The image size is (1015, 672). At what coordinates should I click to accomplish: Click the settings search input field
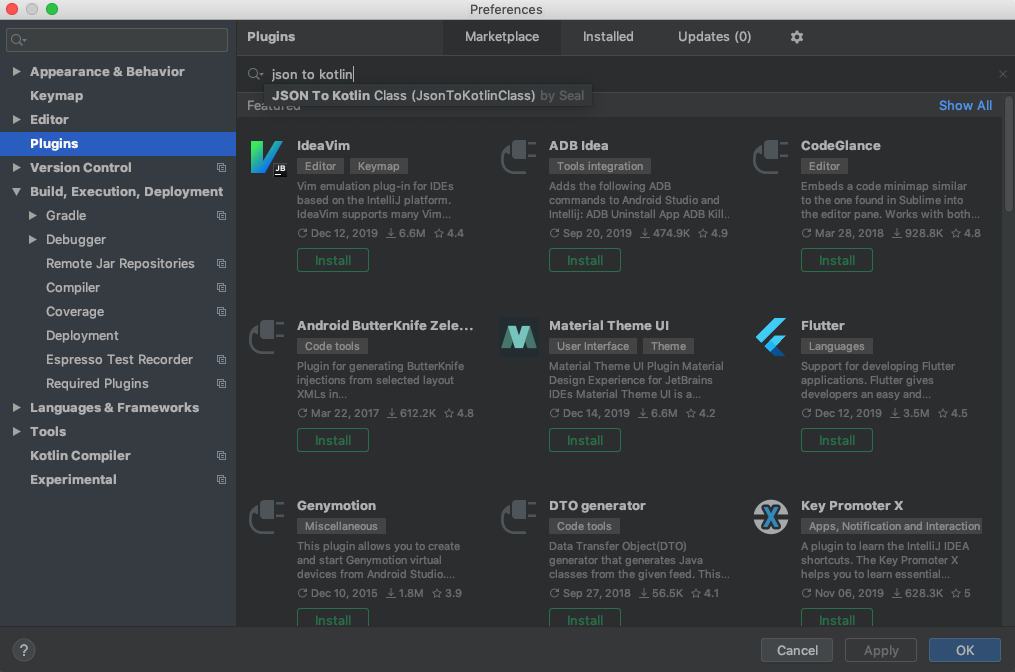(x=117, y=40)
